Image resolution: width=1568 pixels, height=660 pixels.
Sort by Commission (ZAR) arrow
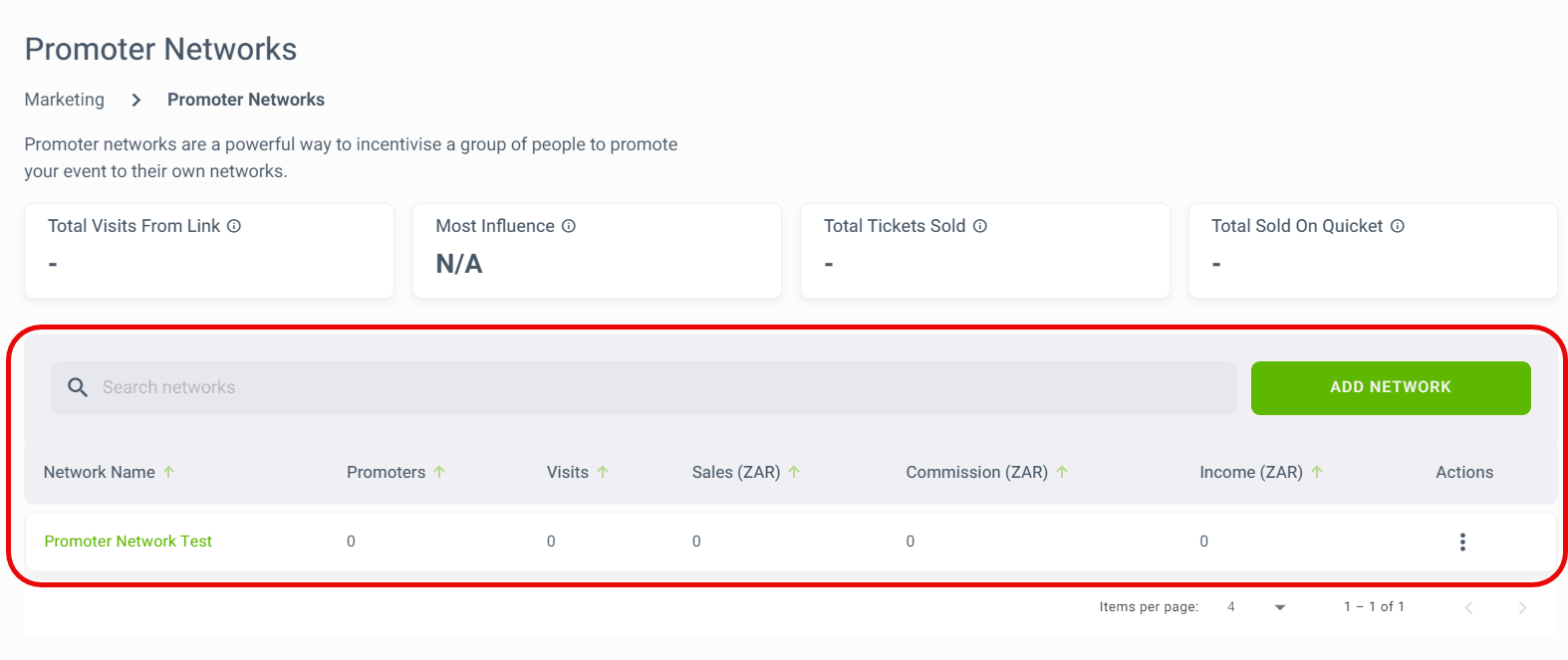point(1062,472)
